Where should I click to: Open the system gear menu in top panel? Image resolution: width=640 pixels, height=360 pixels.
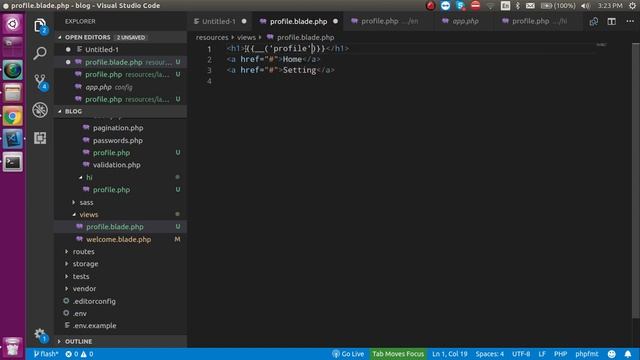click(633, 6)
